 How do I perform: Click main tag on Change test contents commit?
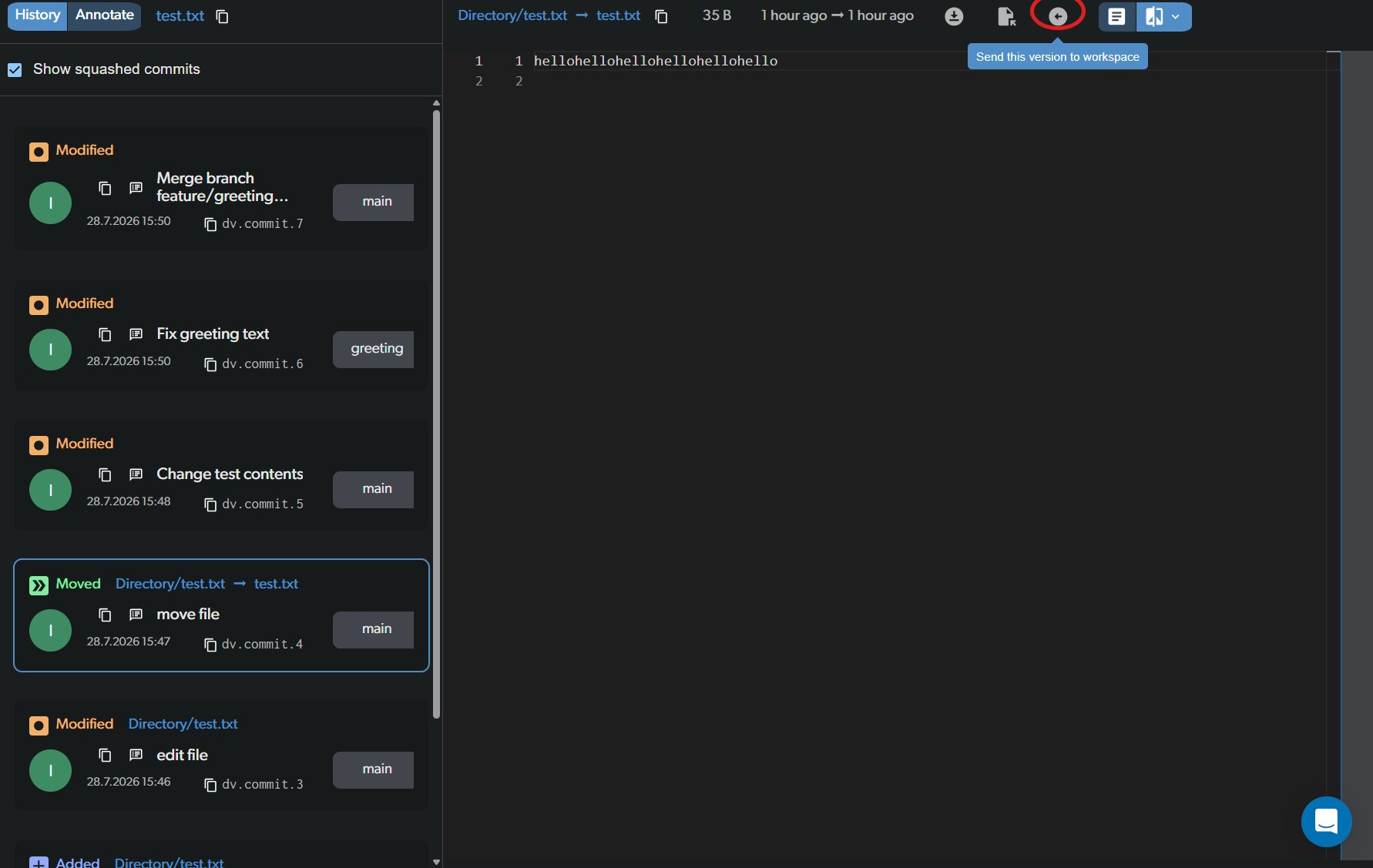pyautogui.click(x=373, y=489)
